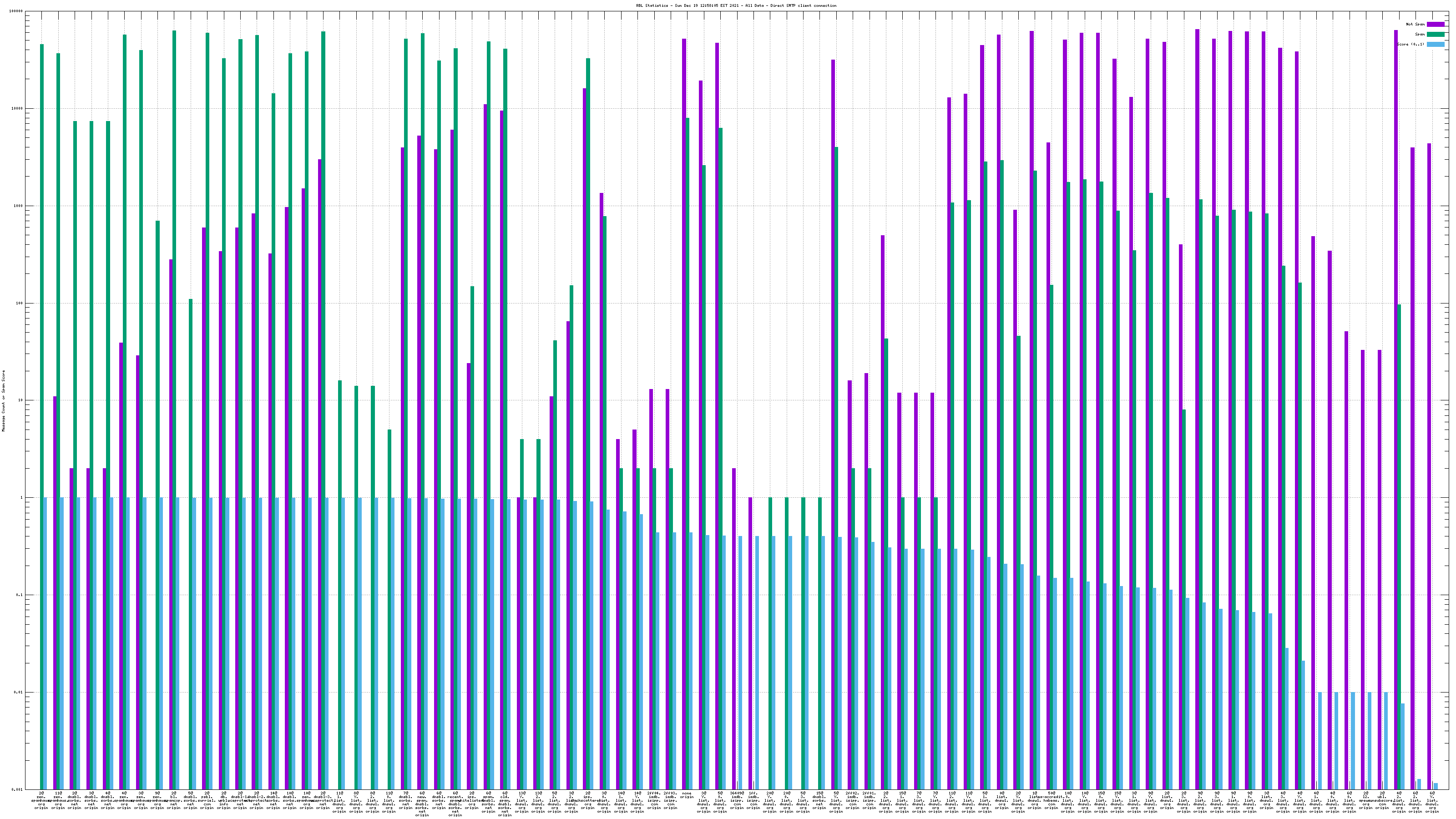
Task: Click the 'recent.spam.dnsbl.sorbs.net' x-axis label
Action: pyautogui.click(x=455, y=804)
